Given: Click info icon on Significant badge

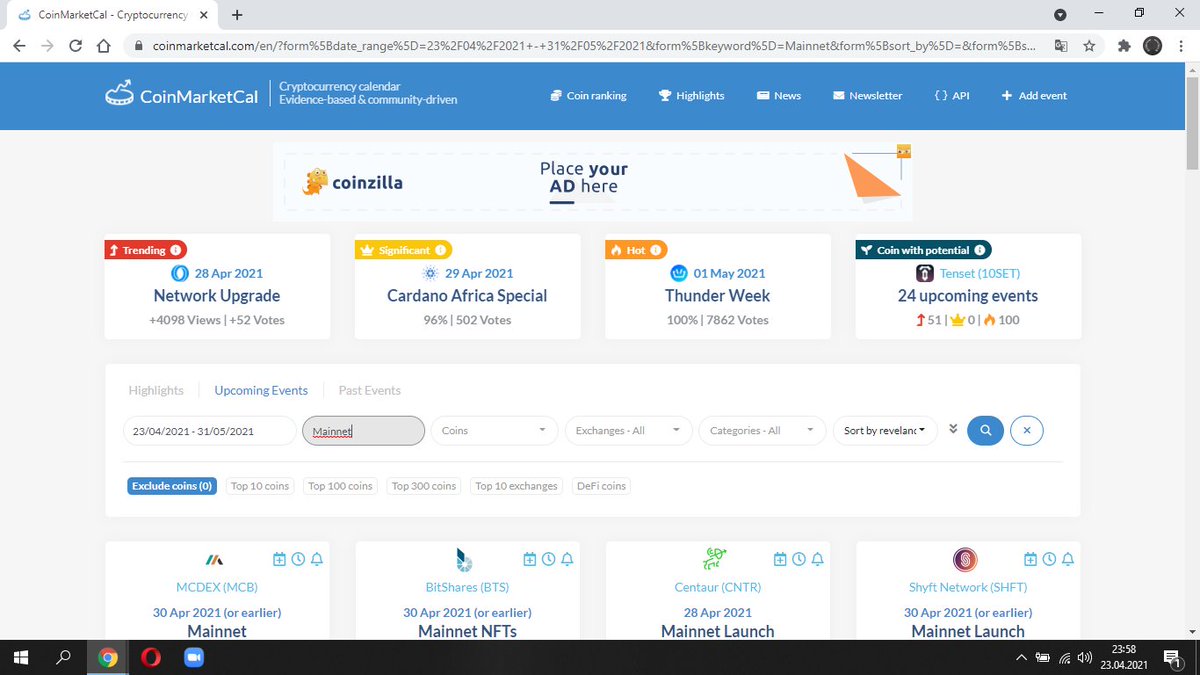Looking at the screenshot, I should pyautogui.click(x=441, y=250).
